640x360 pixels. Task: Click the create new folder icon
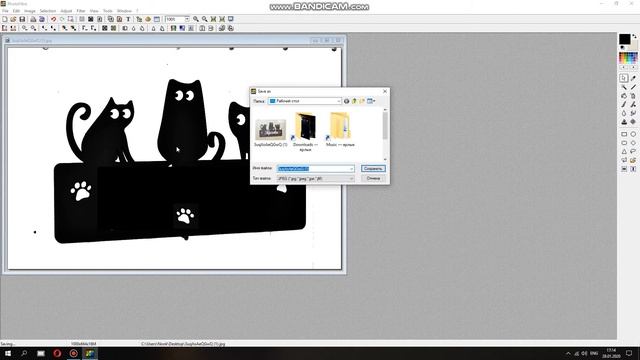tap(362, 101)
